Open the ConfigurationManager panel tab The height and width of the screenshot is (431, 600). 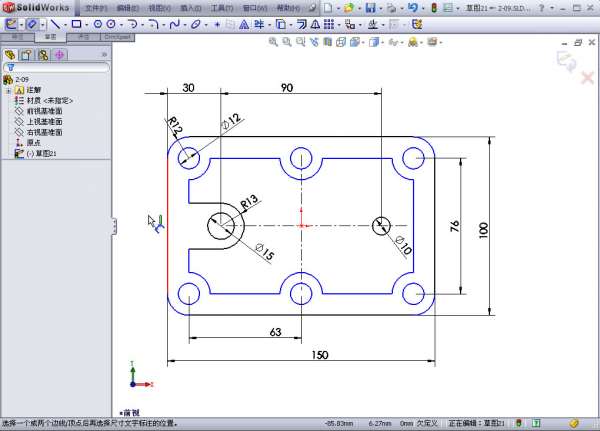(x=43, y=54)
